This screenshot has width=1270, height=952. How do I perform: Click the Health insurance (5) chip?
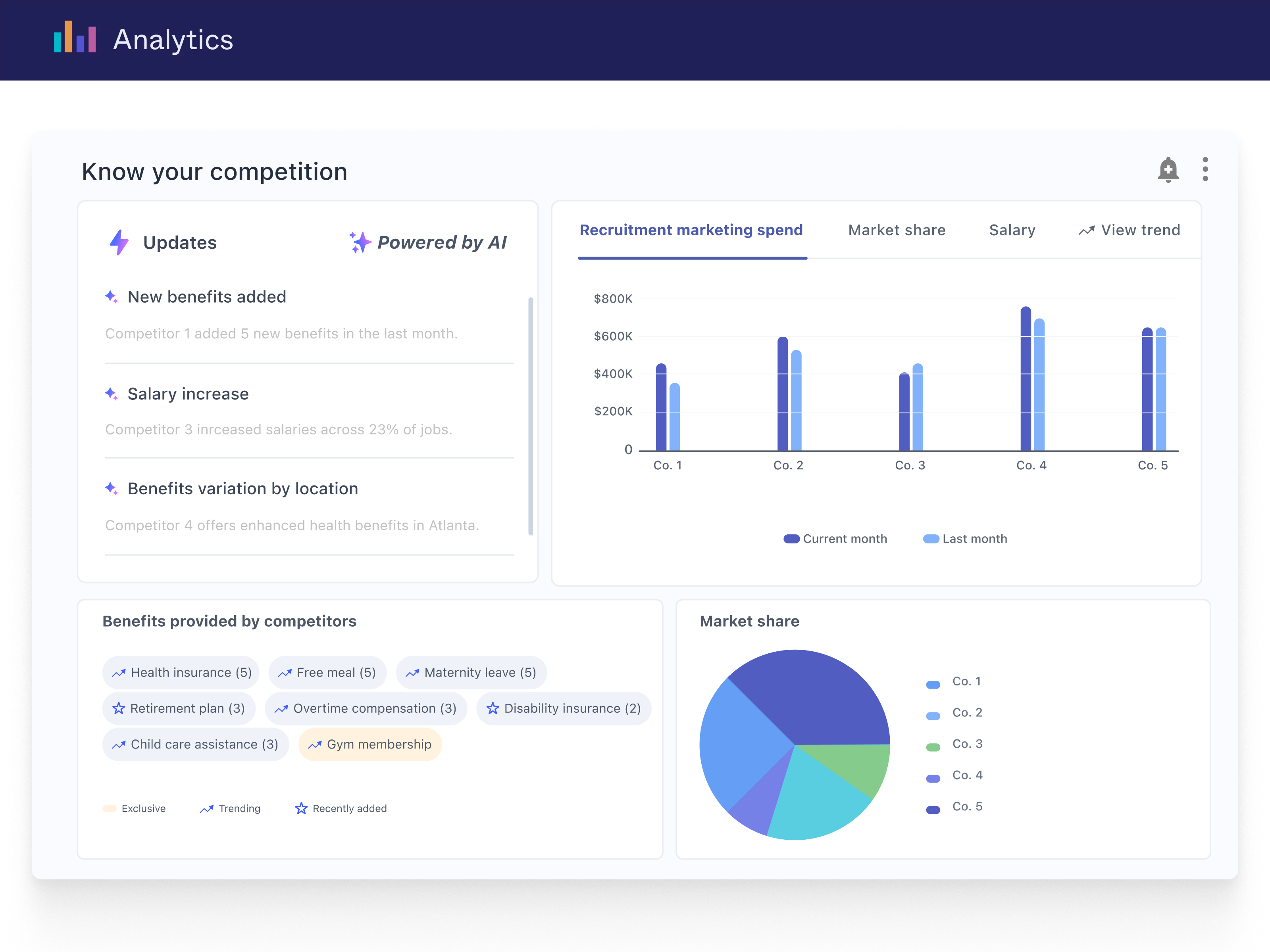[x=181, y=672]
